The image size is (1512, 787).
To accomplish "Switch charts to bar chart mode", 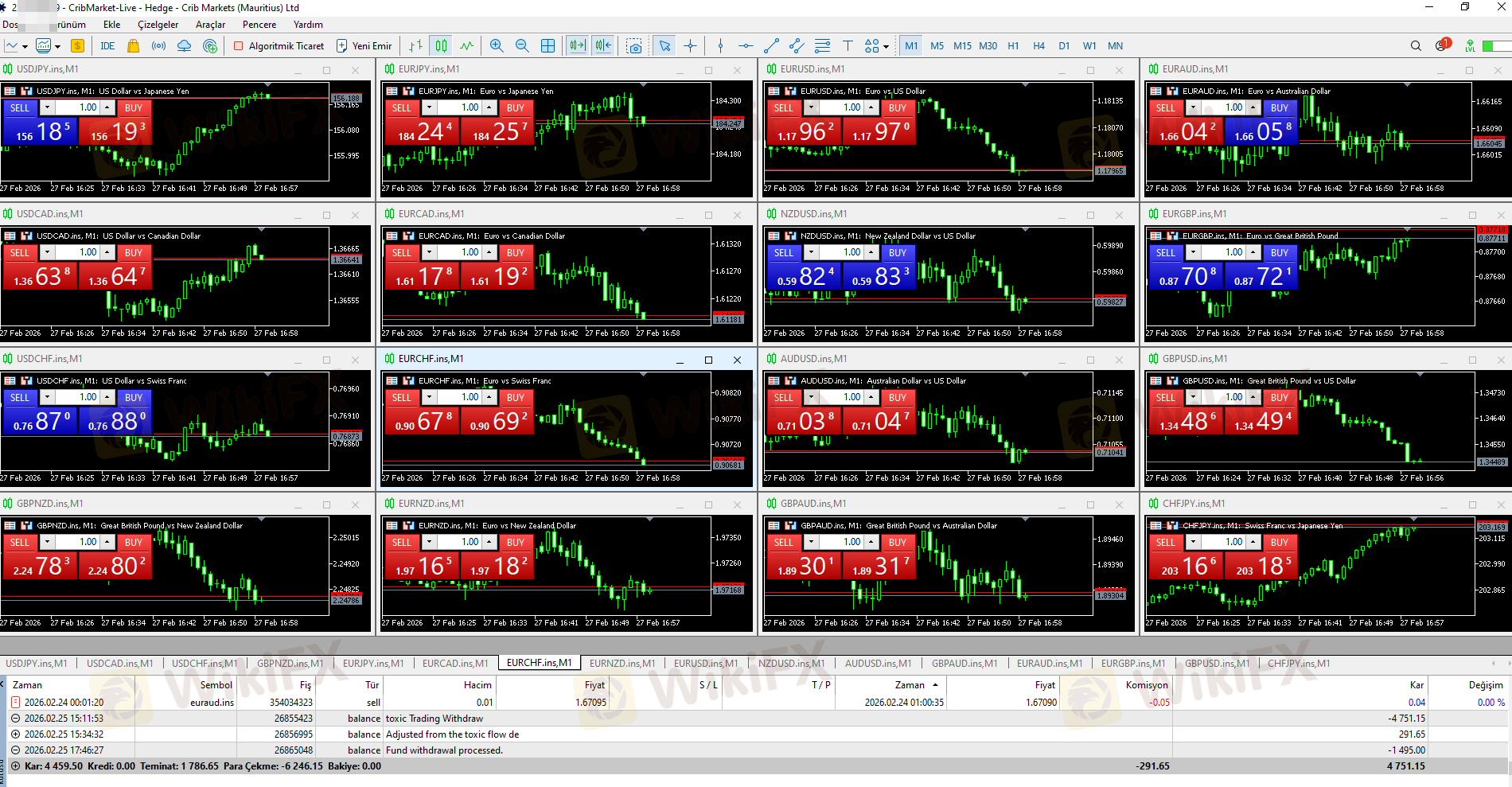I will coord(415,46).
